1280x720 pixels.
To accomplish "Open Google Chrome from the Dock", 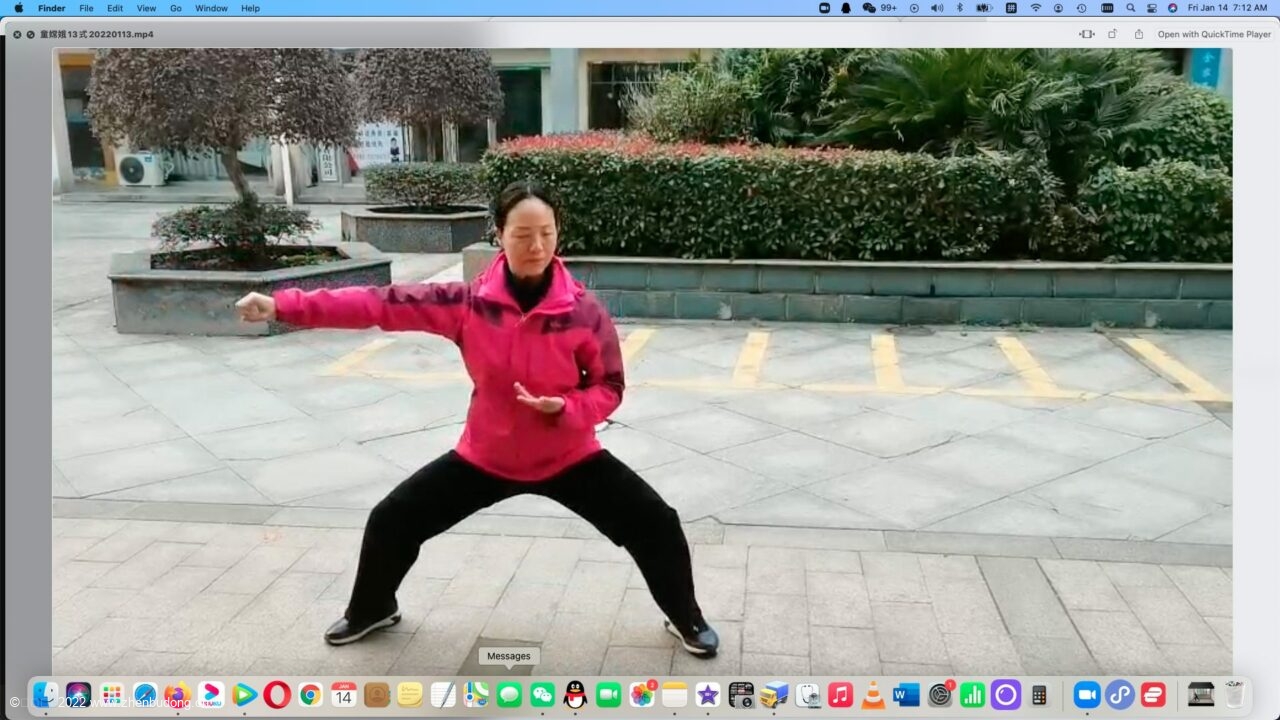I will point(310,694).
